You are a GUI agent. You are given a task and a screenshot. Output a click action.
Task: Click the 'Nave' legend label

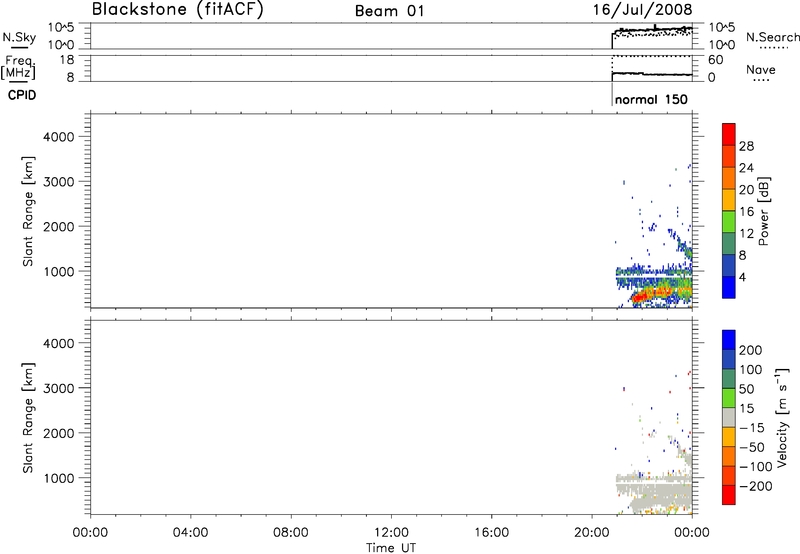(x=761, y=70)
